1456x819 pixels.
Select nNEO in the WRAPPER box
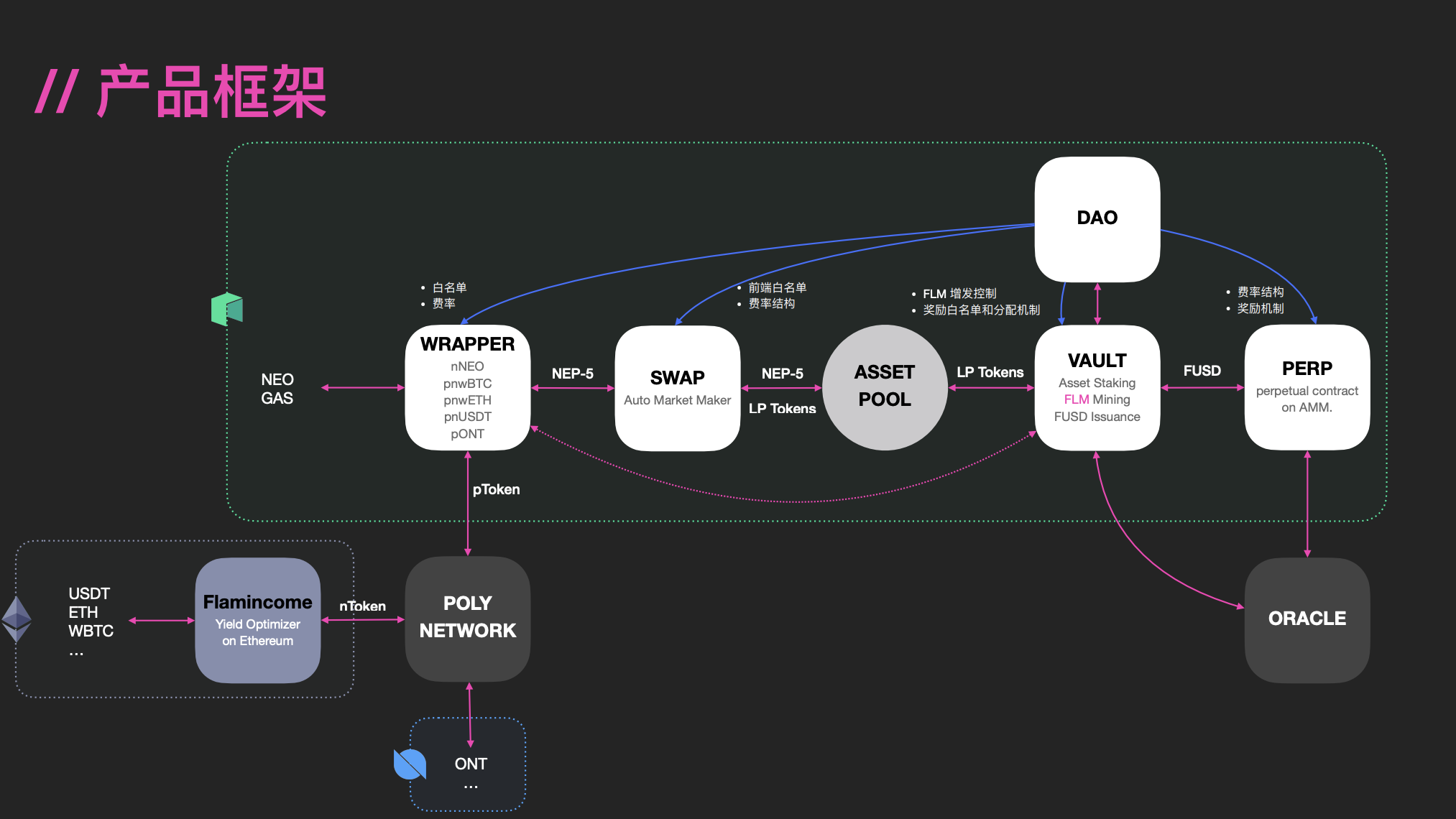tap(467, 366)
